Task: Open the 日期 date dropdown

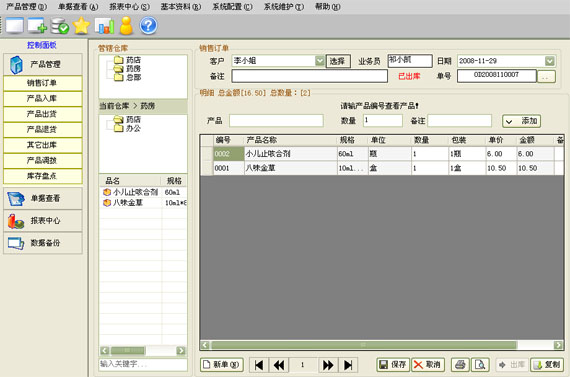Action: click(x=550, y=61)
